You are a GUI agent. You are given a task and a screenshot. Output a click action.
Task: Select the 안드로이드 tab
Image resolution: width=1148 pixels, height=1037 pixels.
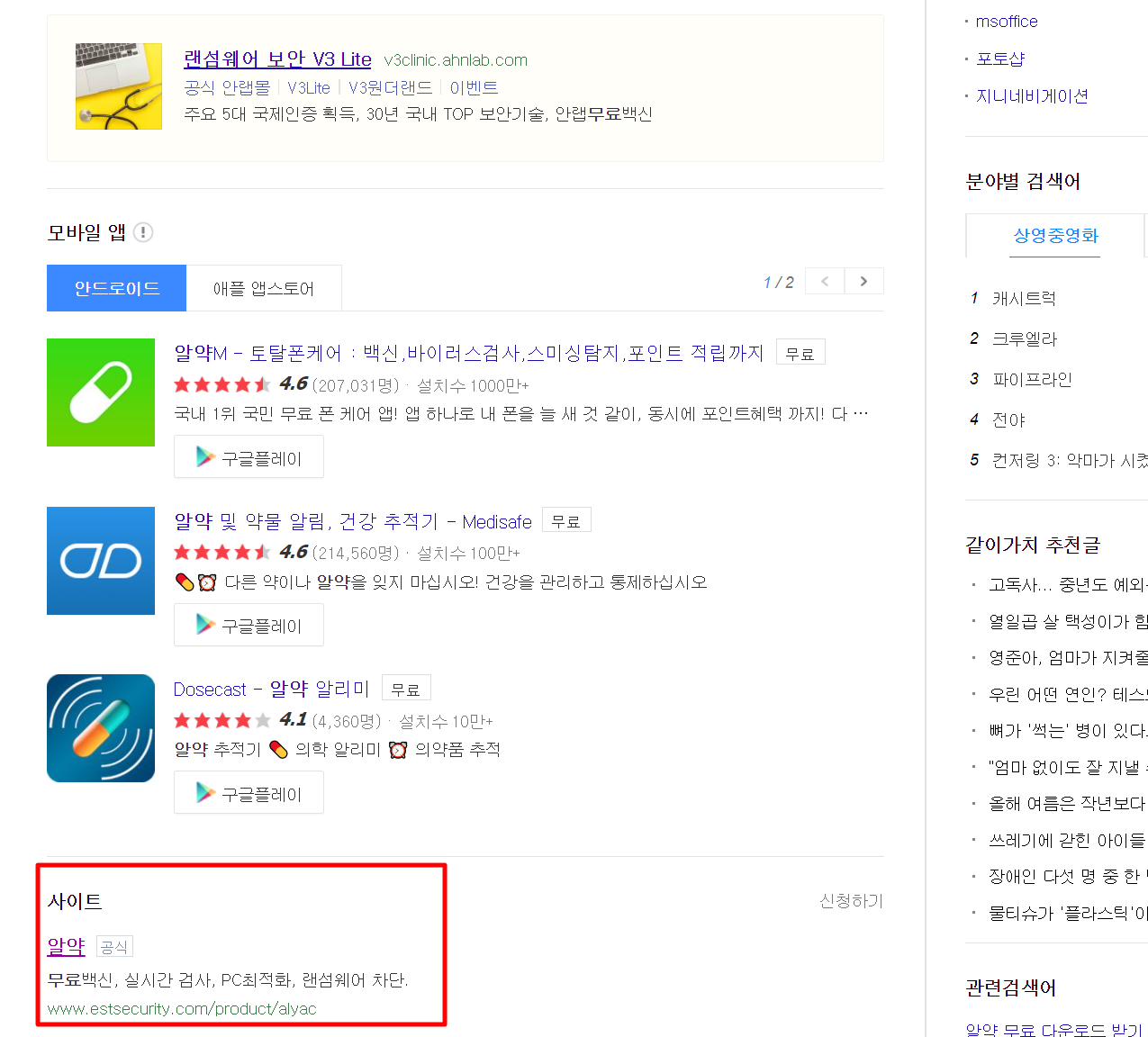tap(117, 288)
